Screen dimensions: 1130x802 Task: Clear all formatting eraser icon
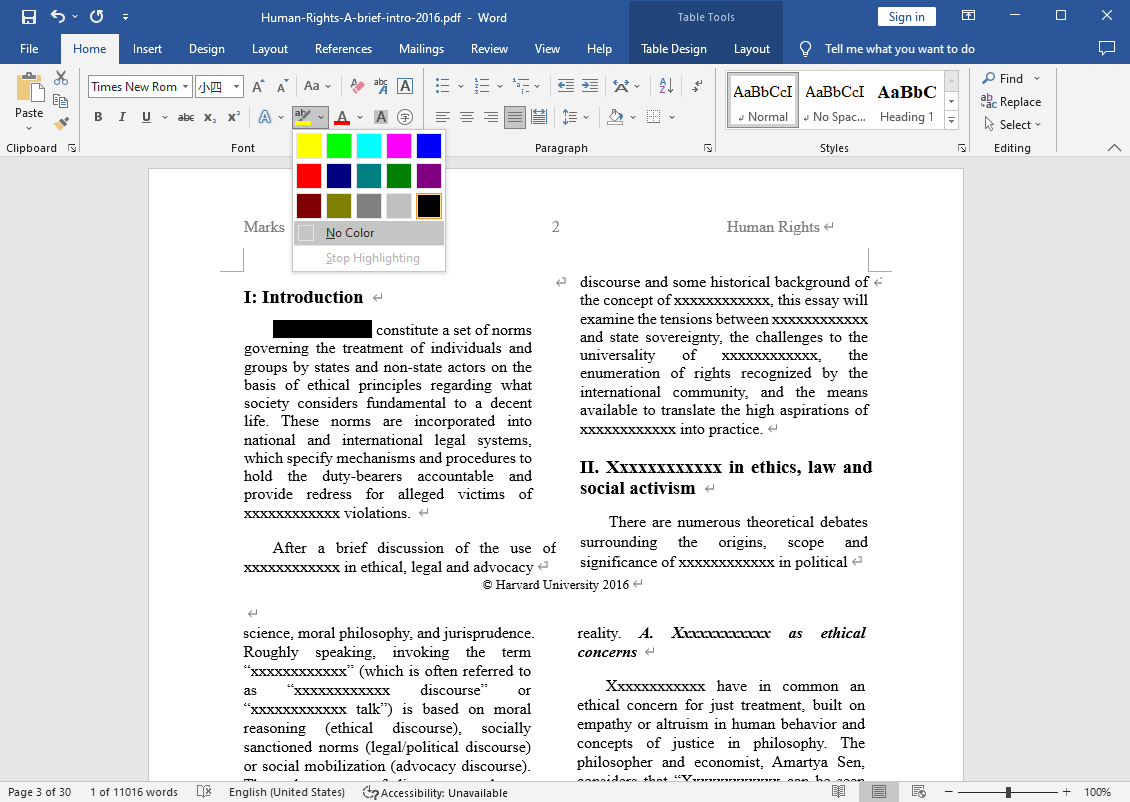tap(357, 86)
